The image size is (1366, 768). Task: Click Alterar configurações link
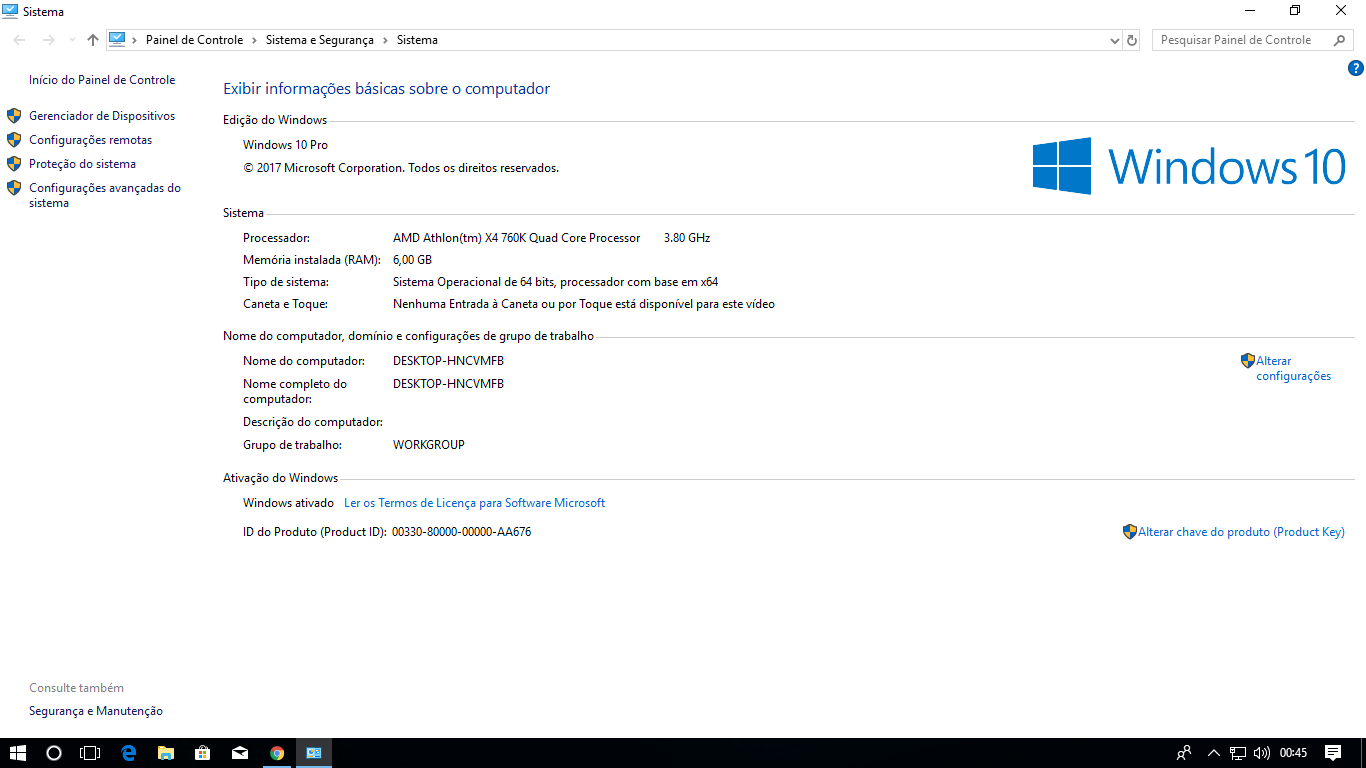point(1294,368)
